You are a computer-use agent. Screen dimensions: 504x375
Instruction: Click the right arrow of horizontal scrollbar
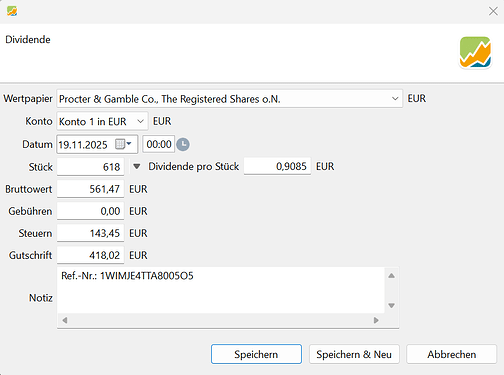pyautogui.click(x=376, y=320)
